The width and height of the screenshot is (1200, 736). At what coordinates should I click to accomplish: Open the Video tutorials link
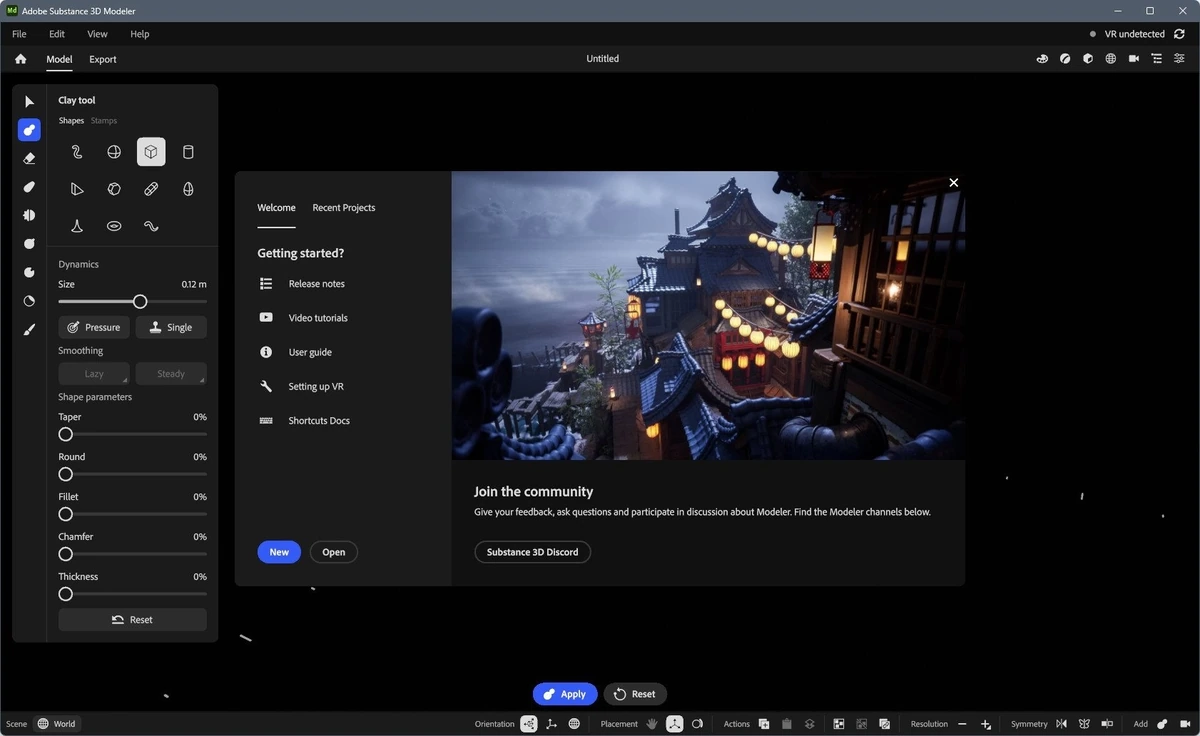(318, 318)
